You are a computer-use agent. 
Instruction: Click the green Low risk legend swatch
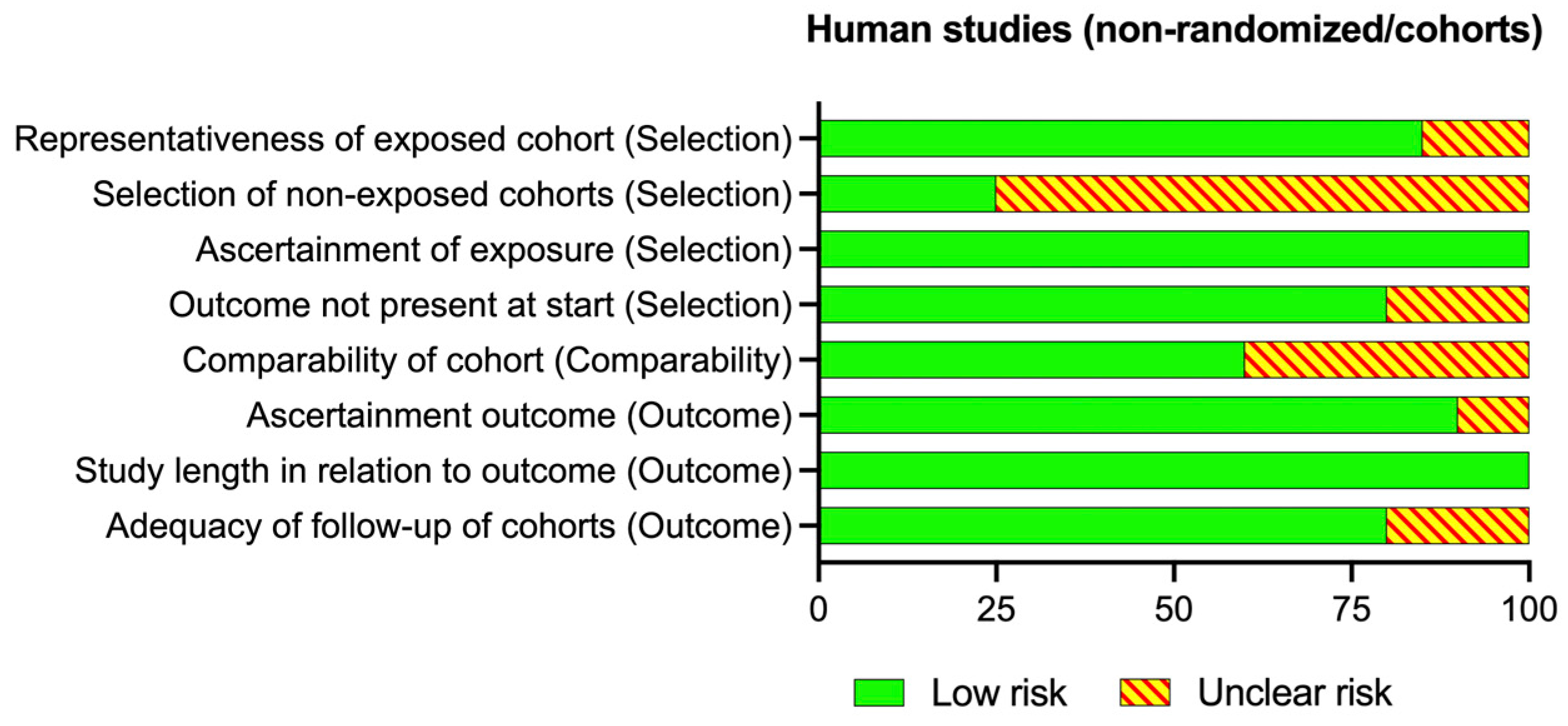[x=879, y=693]
